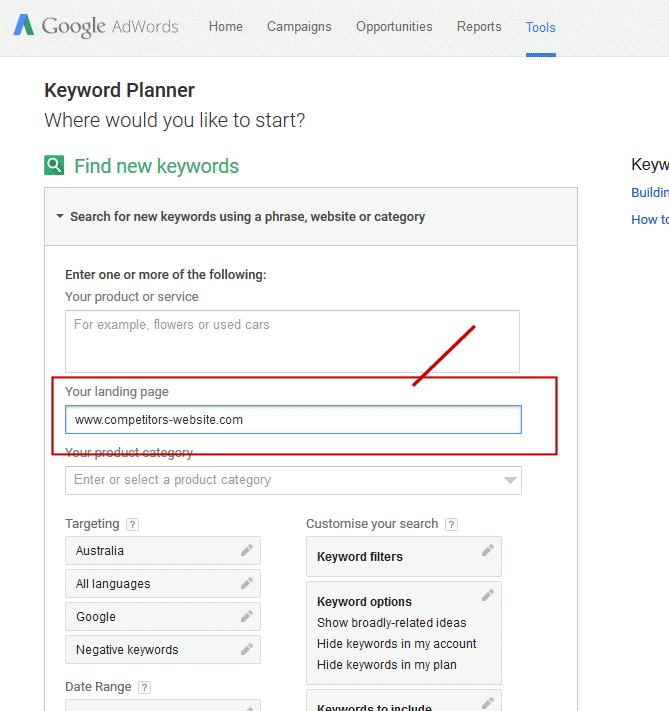
Task: Click the Hide keywords in my account text
Action: (x=396, y=644)
